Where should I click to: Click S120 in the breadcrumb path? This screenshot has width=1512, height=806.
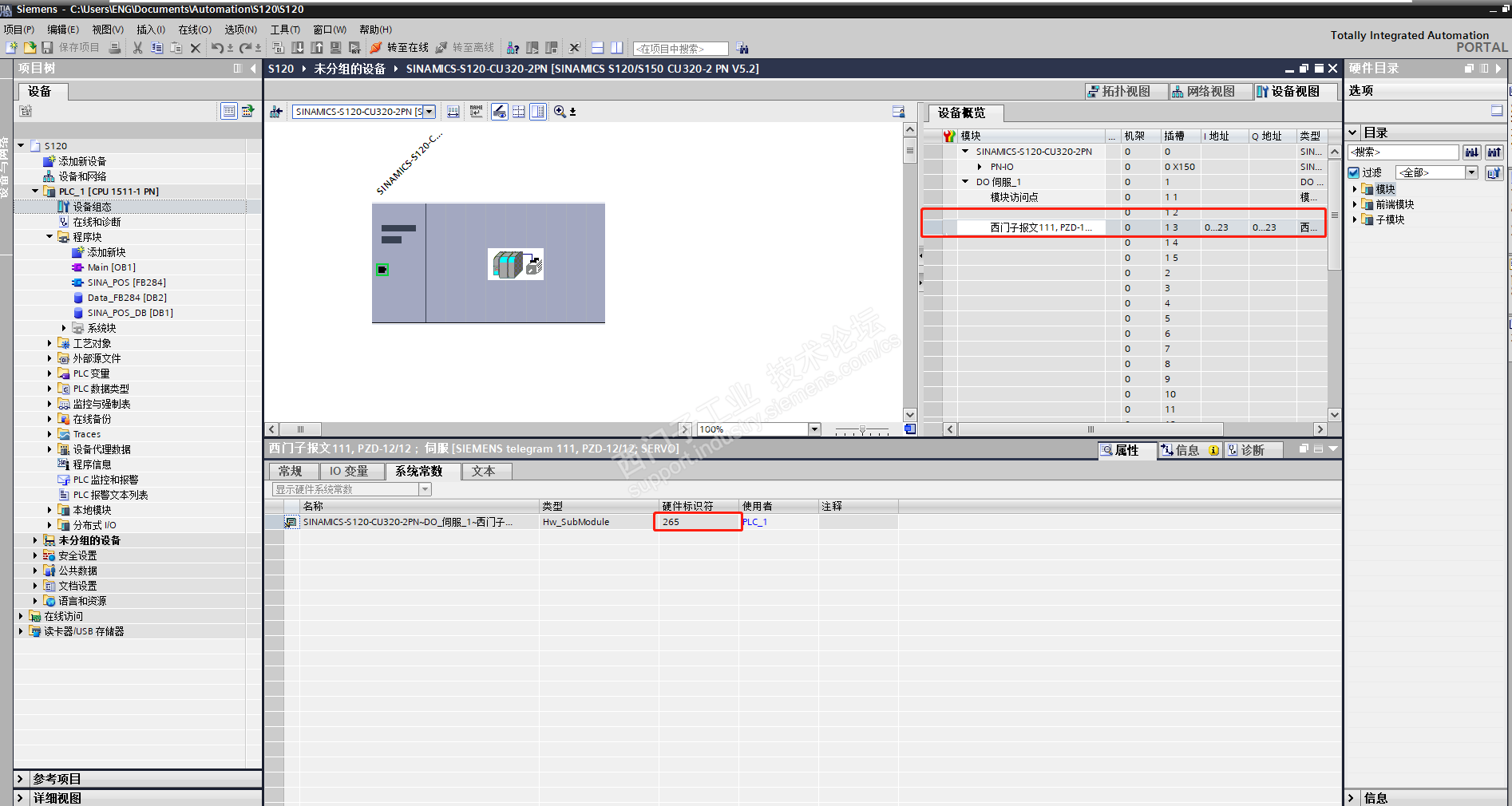click(281, 69)
